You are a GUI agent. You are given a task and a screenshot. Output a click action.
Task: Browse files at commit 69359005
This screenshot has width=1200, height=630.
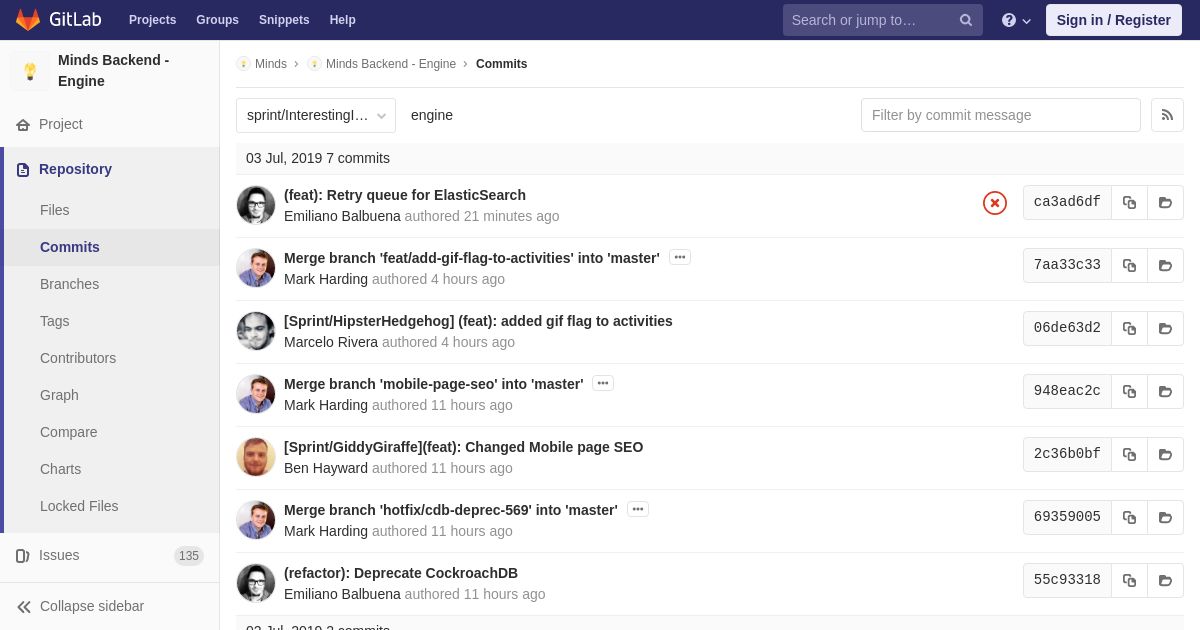click(1165, 517)
